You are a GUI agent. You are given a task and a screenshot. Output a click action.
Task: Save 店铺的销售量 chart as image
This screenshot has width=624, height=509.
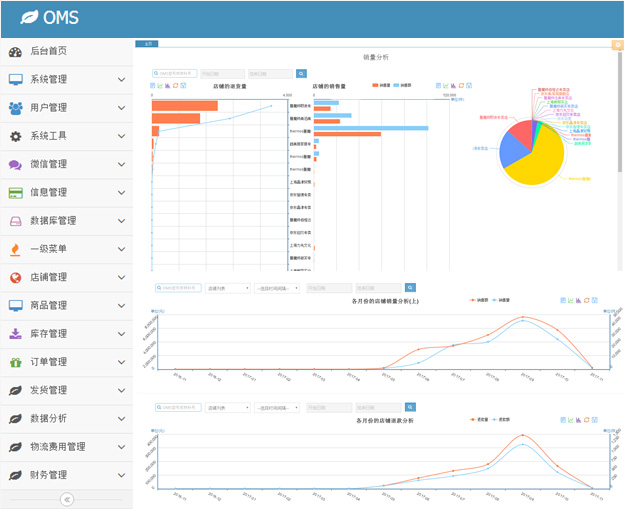[x=469, y=86]
